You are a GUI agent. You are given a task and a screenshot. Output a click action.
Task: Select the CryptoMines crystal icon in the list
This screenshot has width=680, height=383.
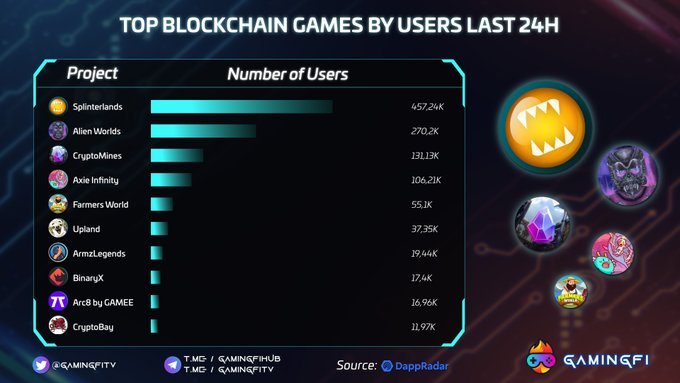58,155
